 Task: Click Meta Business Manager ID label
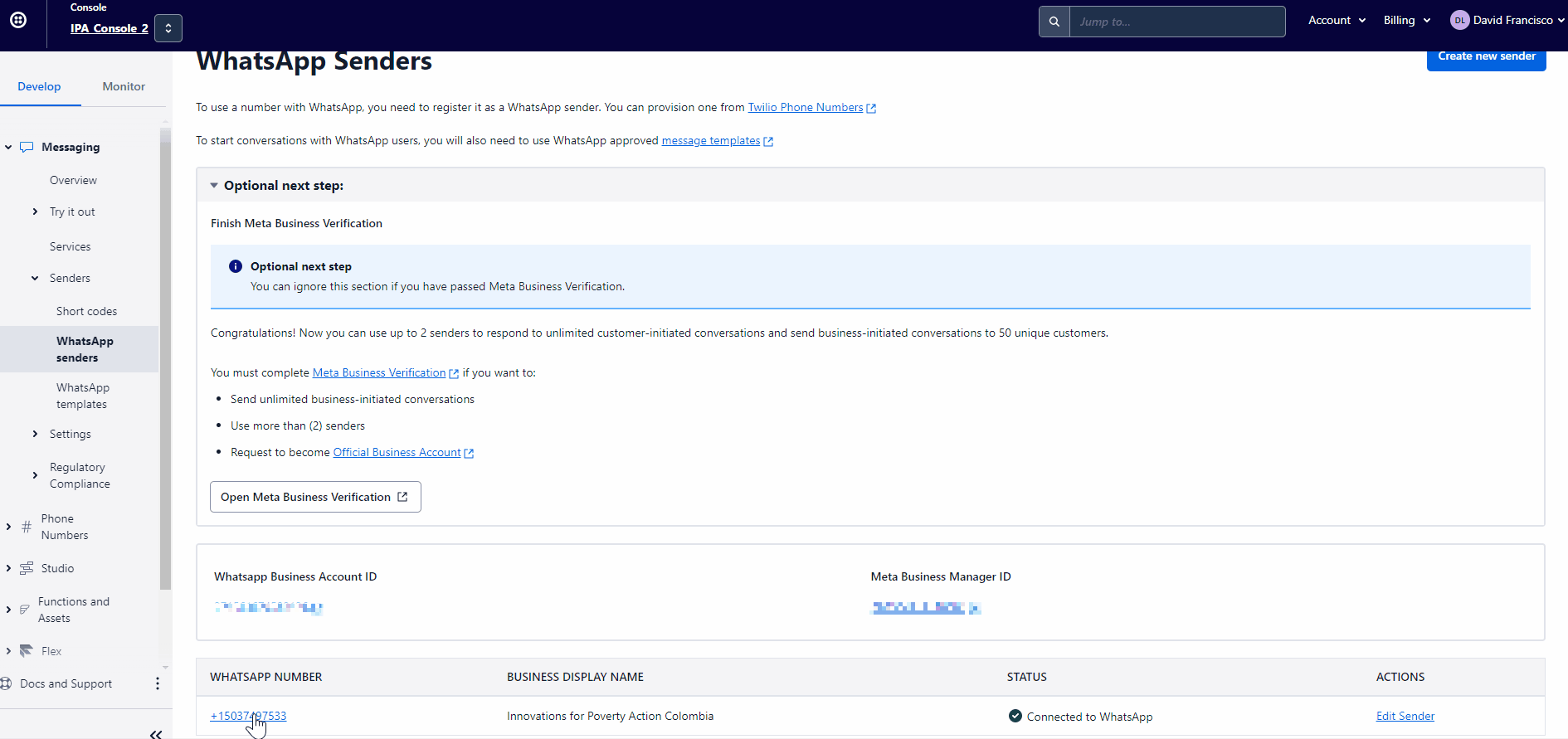(x=941, y=576)
